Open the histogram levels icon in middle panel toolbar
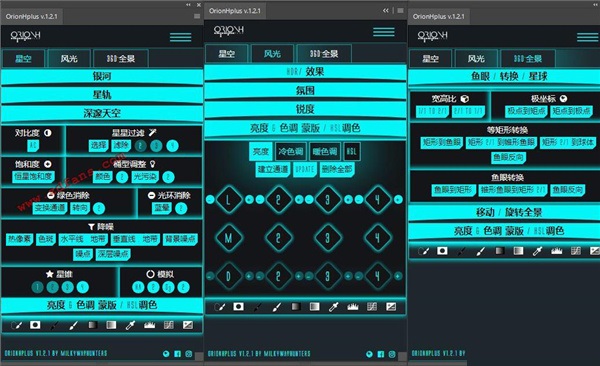 pos(353,307)
